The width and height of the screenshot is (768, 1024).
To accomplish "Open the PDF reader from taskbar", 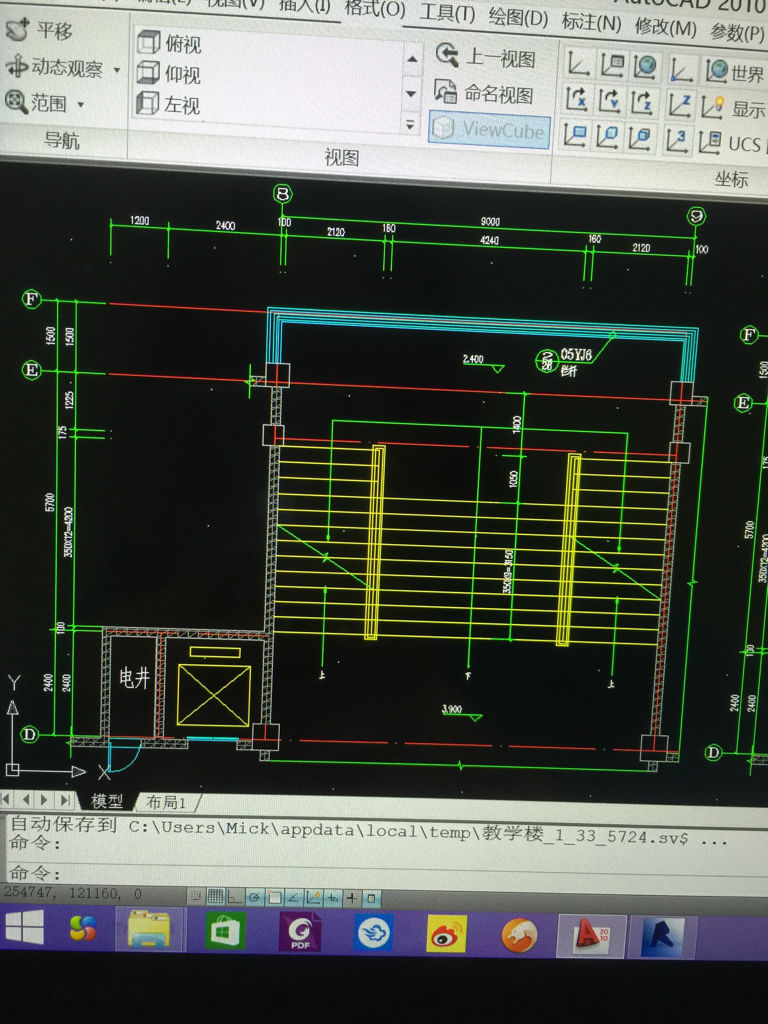I will click(x=300, y=933).
